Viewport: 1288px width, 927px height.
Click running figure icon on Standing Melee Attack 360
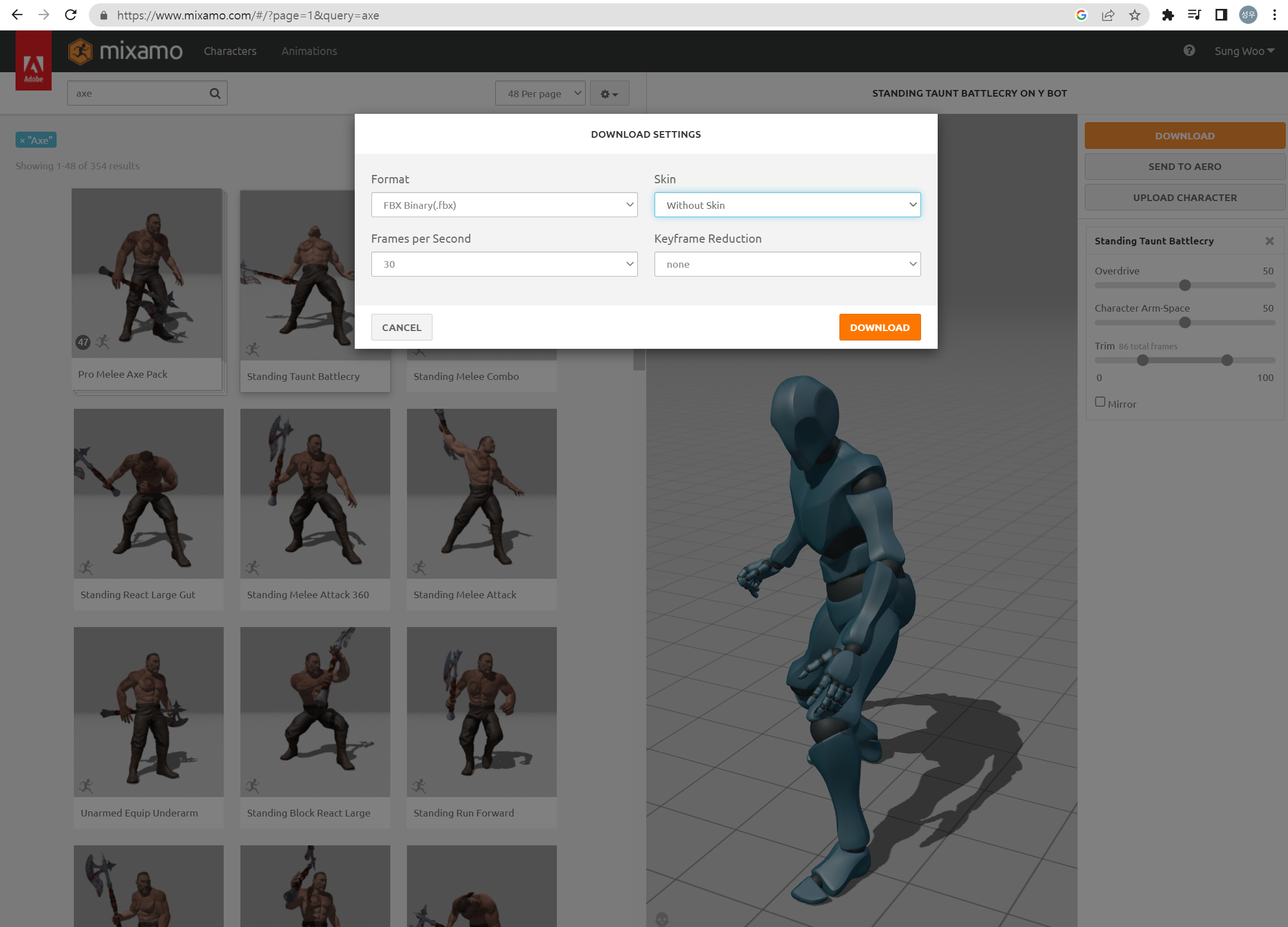[252, 567]
